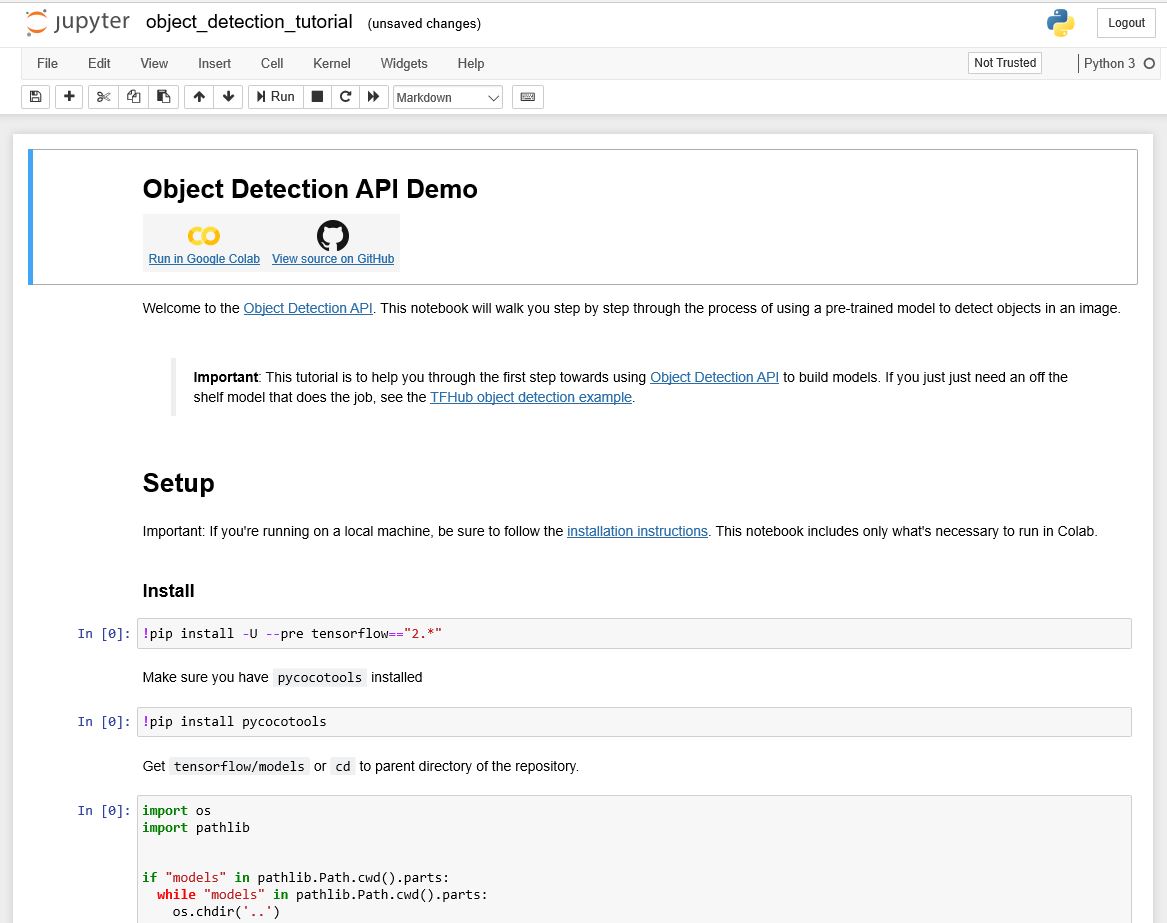Viewport: 1167px width, 923px height.
Task: Open the Markdown cell type dropdown
Action: (447, 98)
